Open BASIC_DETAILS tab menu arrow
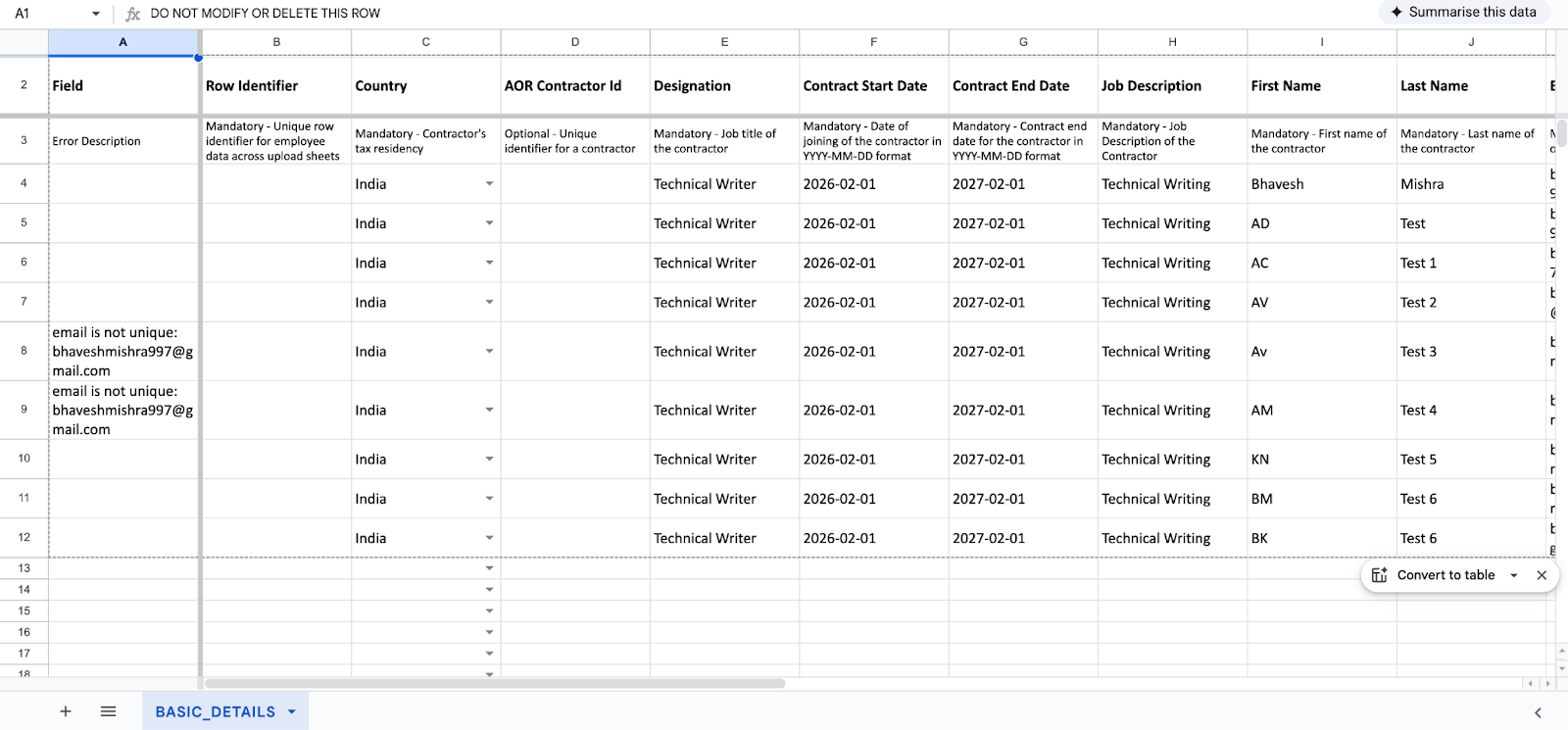Viewport: 1568px width, 730px height. coord(292,712)
